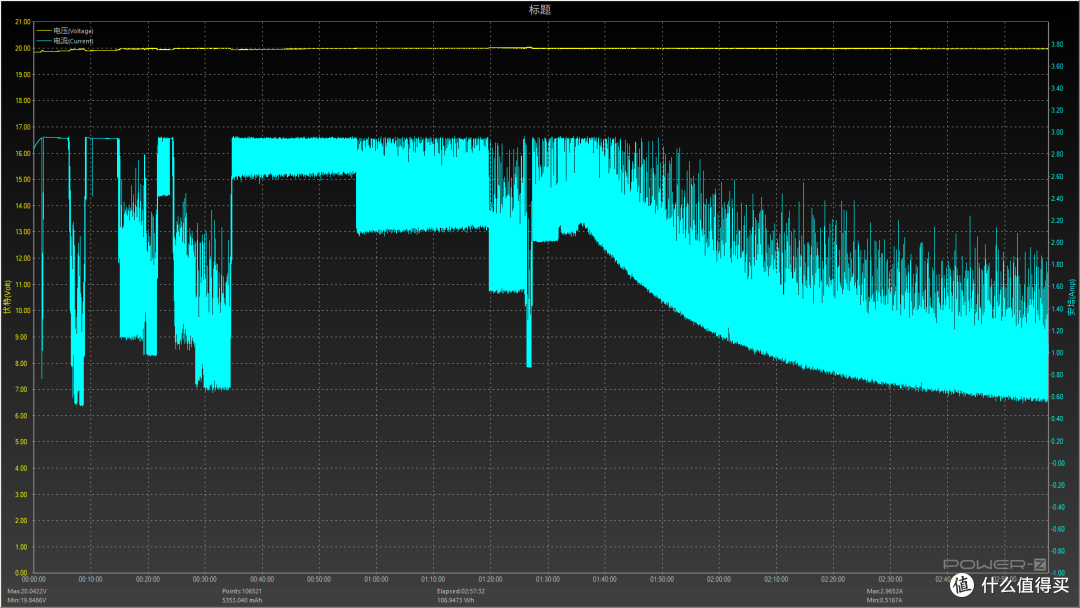Click the 10.00 voltage axis tick

[x=23, y=311]
